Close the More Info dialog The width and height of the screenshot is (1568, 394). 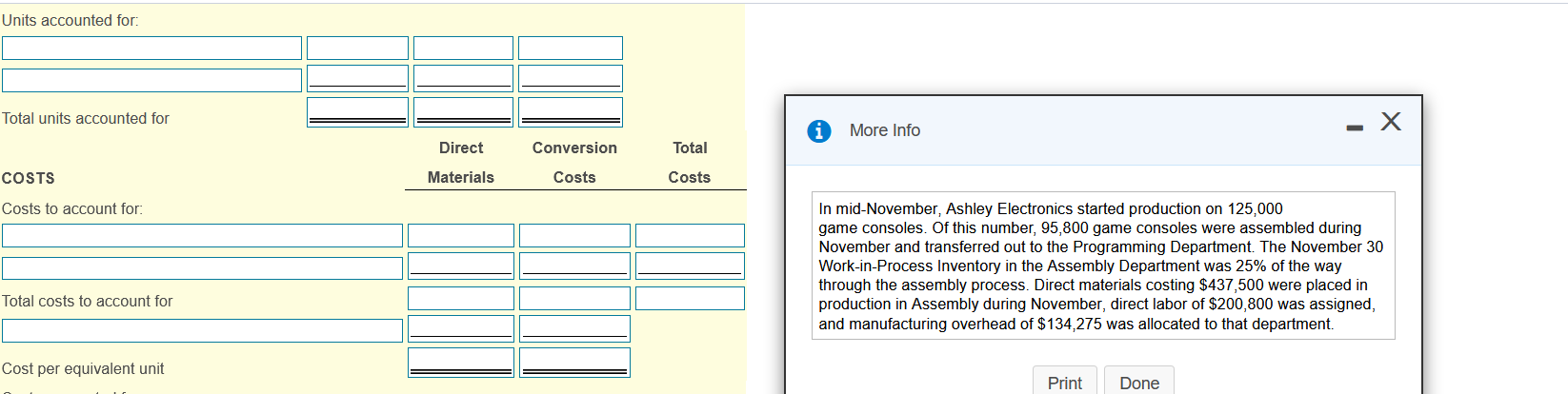click(x=1391, y=121)
